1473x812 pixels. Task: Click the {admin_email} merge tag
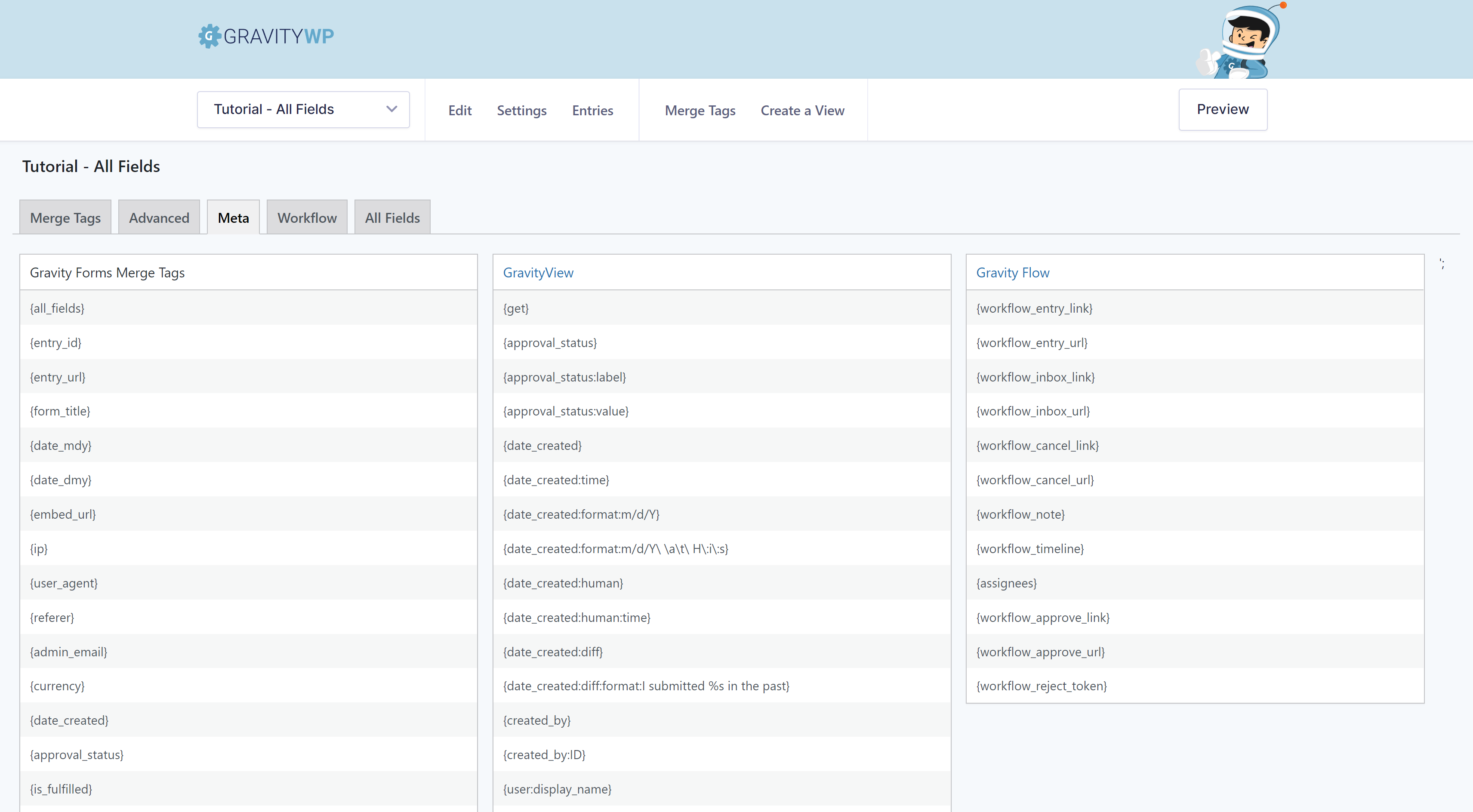click(x=69, y=651)
